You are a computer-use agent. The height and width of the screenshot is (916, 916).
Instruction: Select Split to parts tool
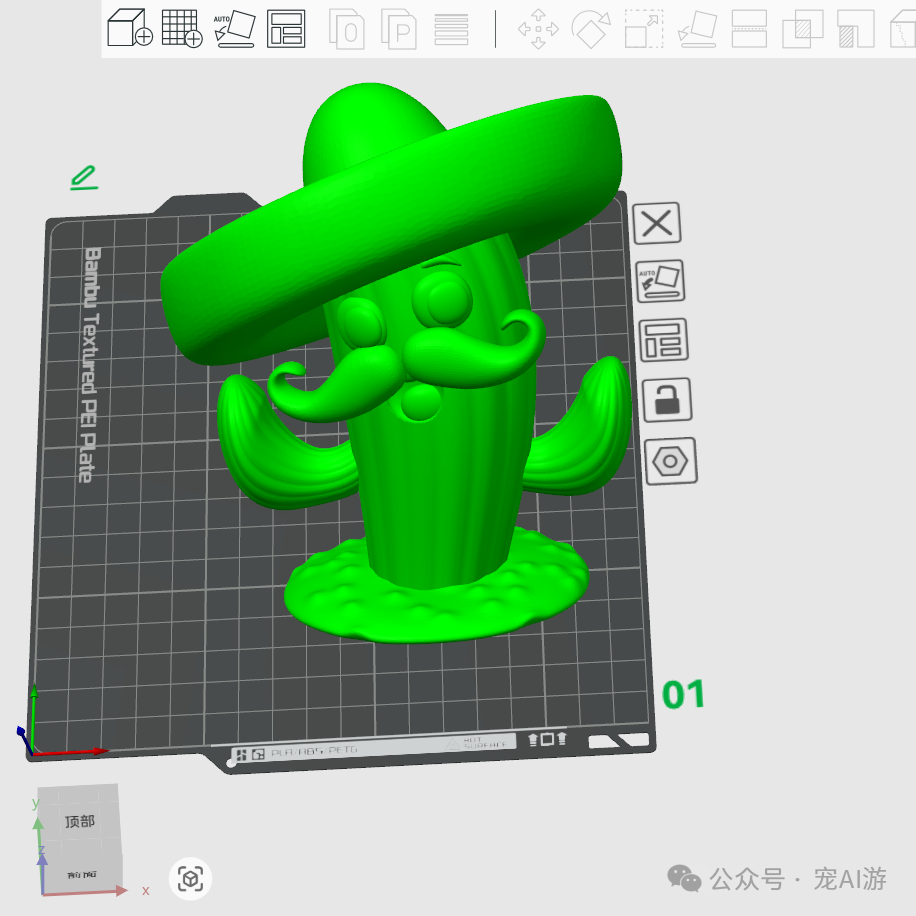point(398,29)
